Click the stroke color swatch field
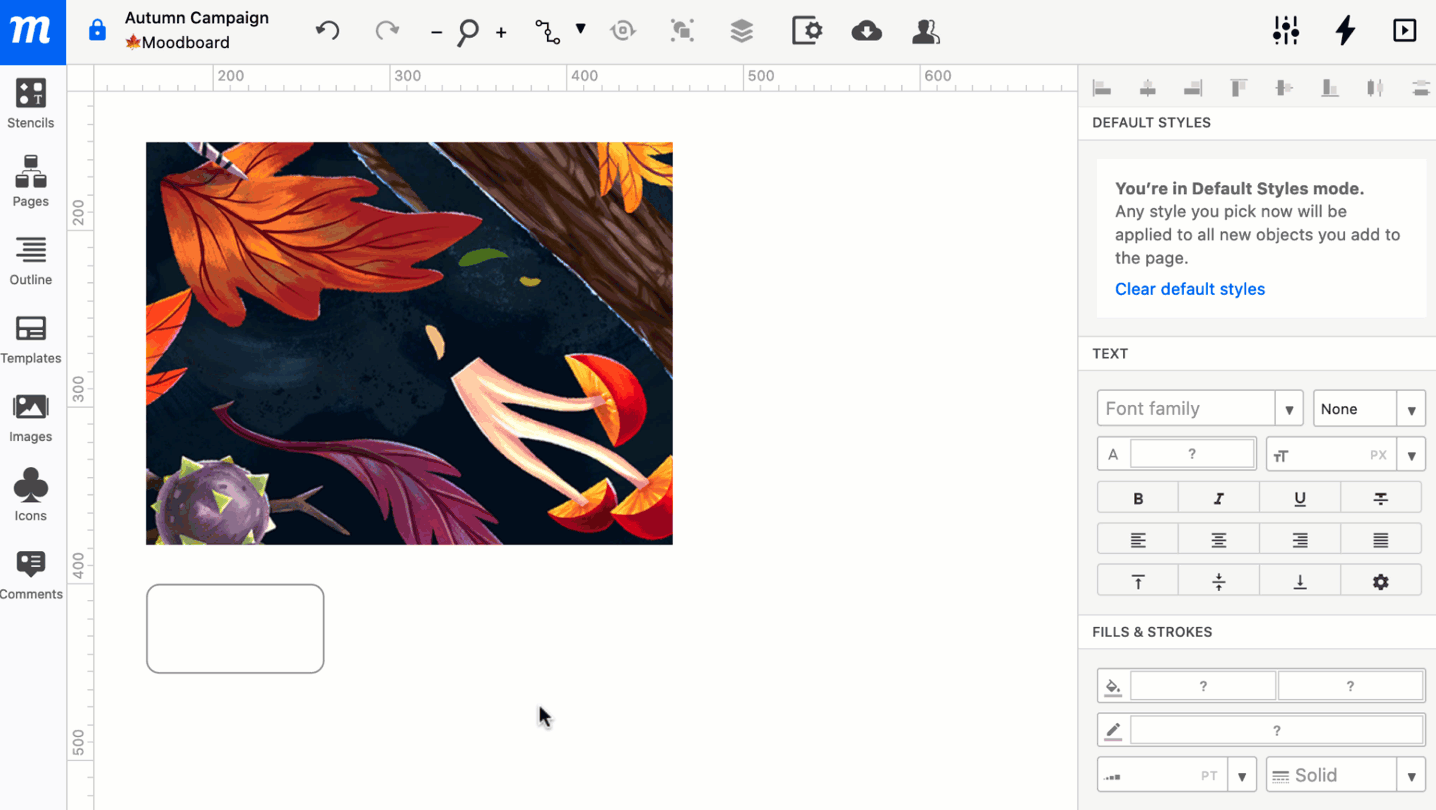 point(1276,730)
